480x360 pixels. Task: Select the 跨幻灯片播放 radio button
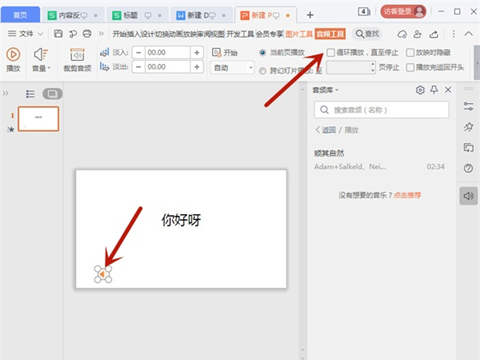[263, 71]
